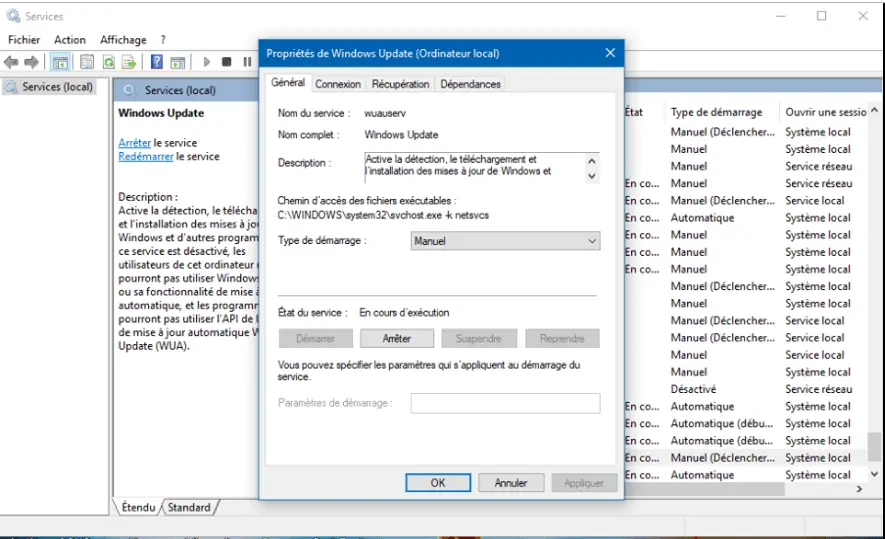Switch to the Récupération tab
The image size is (885, 539).
click(400, 84)
